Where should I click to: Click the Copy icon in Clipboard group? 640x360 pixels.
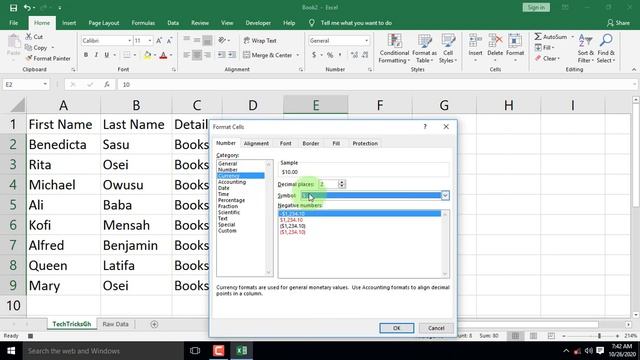coord(29,48)
